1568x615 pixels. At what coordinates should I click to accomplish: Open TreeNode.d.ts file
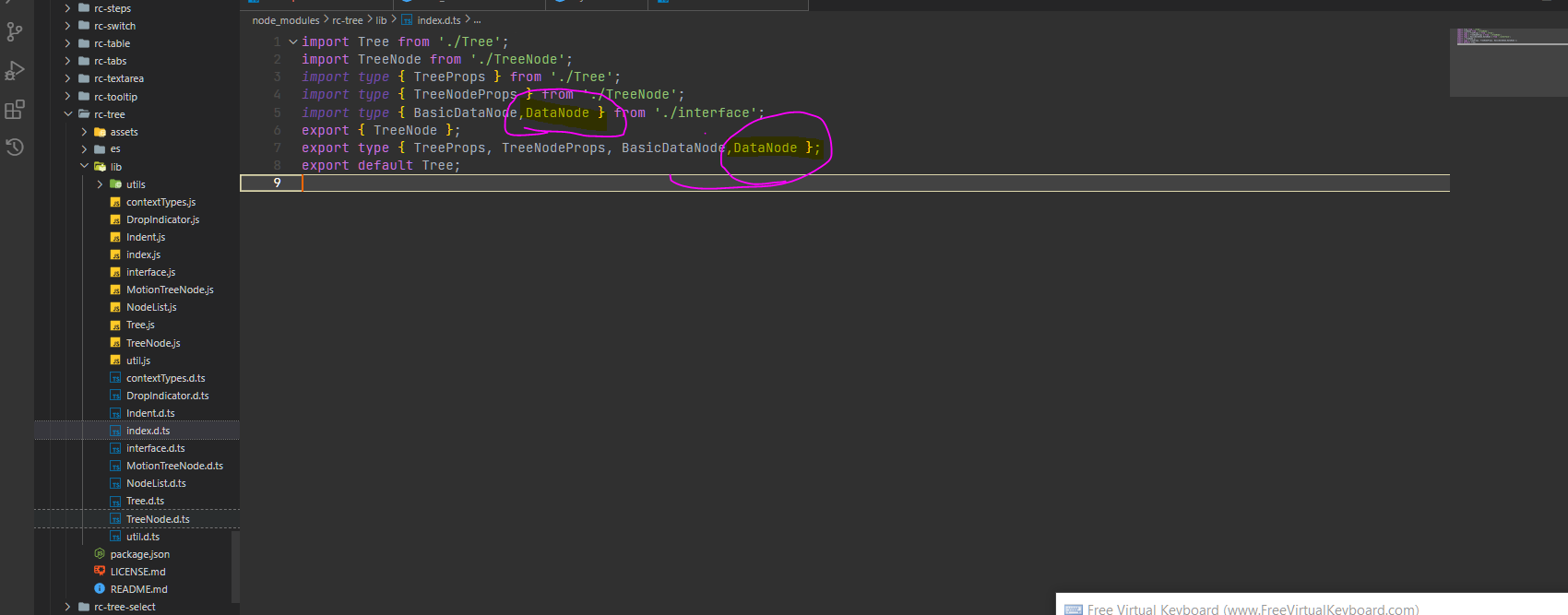(158, 519)
